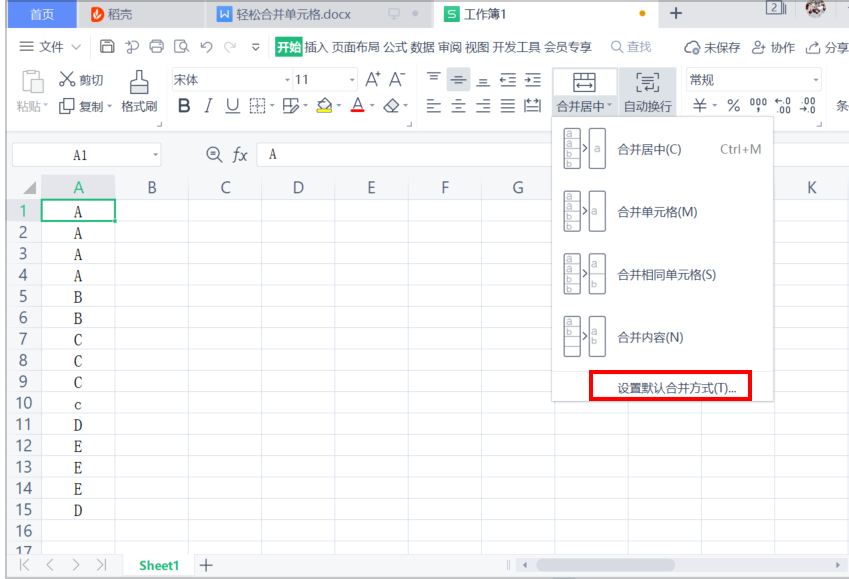Viewport: 849px width, 579px height.
Task: Click the 格式刷 format painter
Action: [x=139, y=91]
